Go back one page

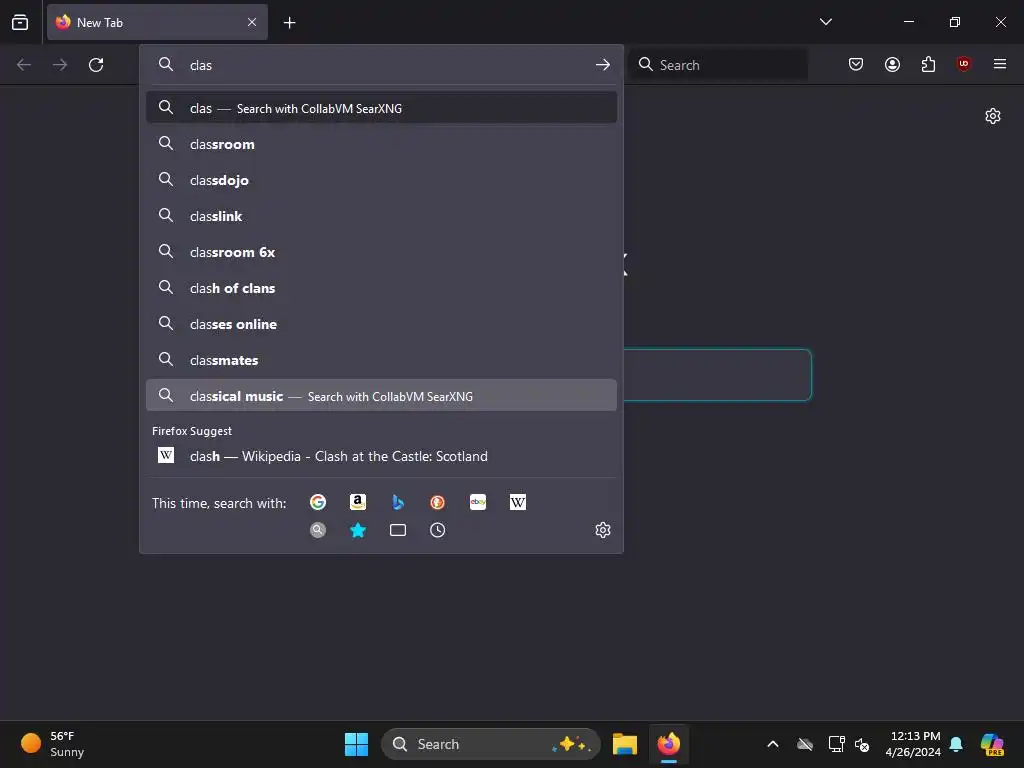(x=24, y=65)
